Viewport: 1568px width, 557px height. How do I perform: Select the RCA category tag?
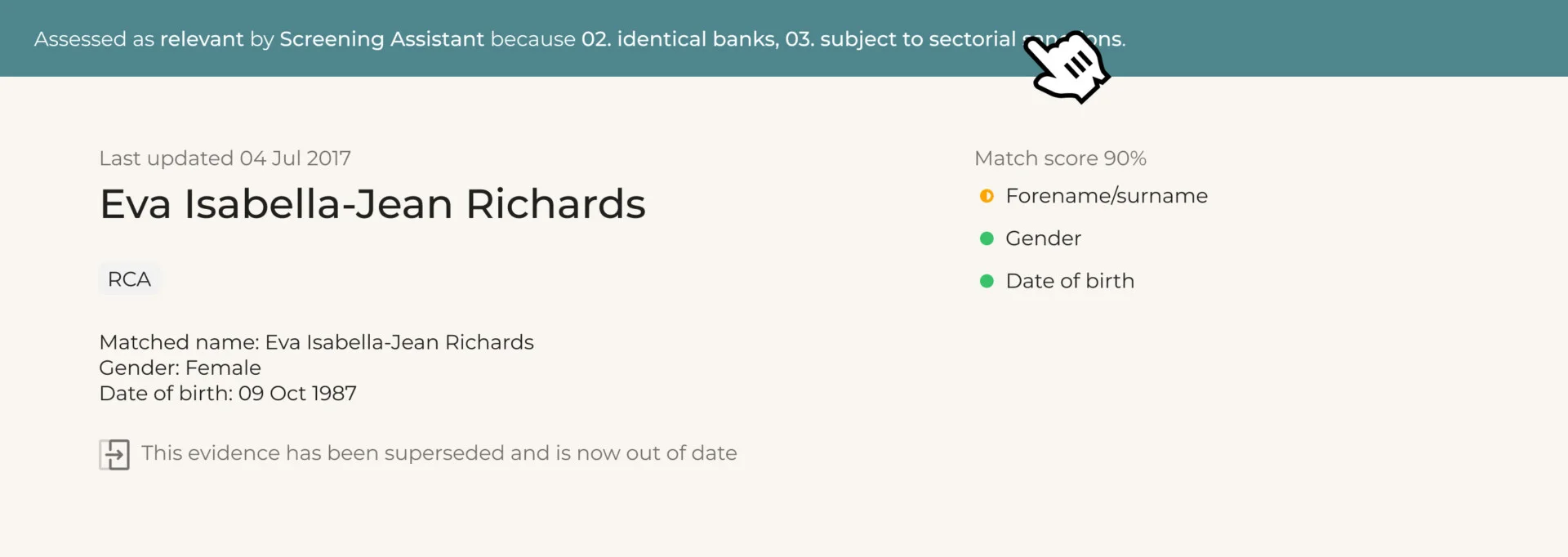(129, 279)
